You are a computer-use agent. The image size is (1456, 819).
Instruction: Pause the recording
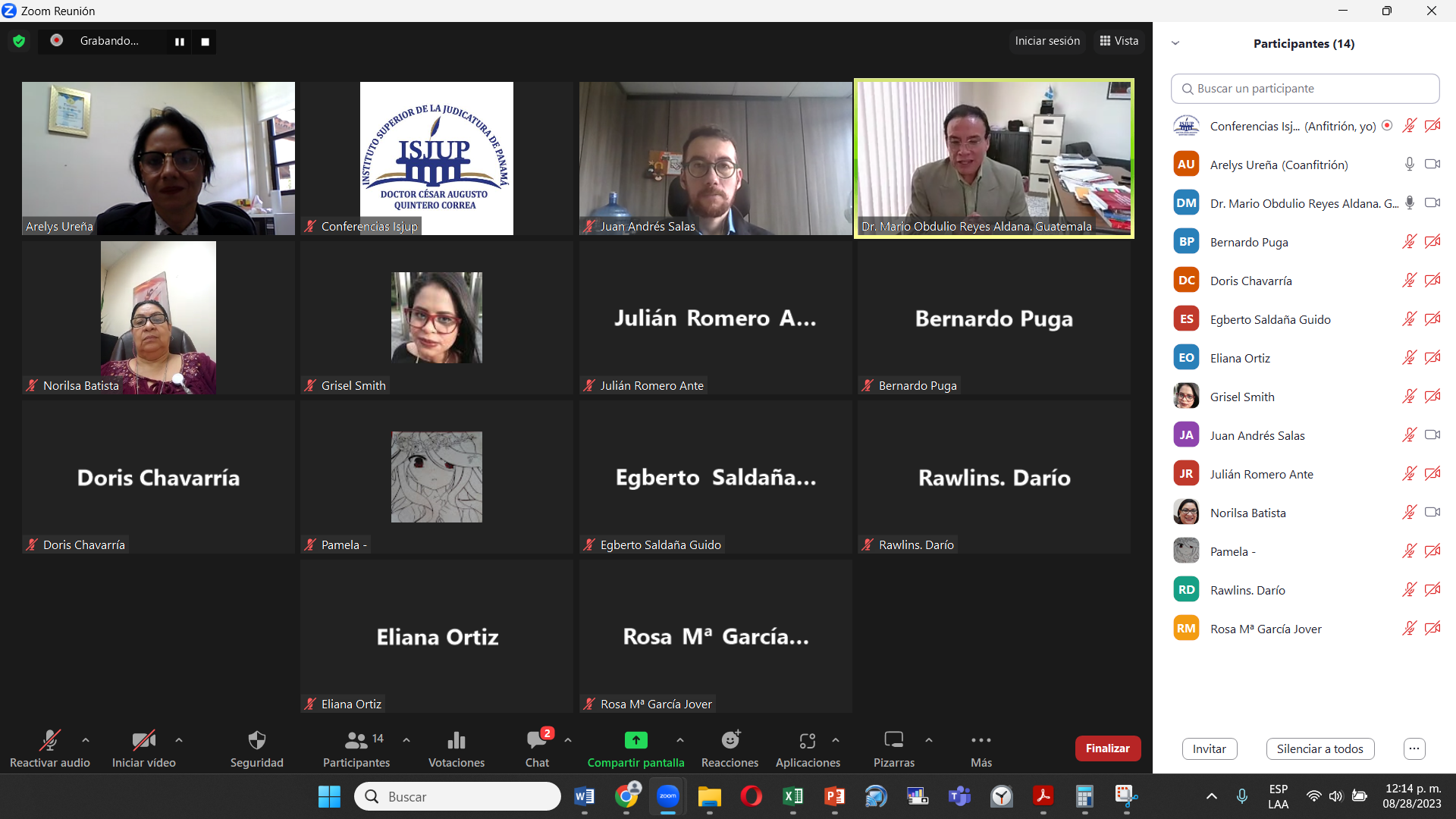coord(180,42)
